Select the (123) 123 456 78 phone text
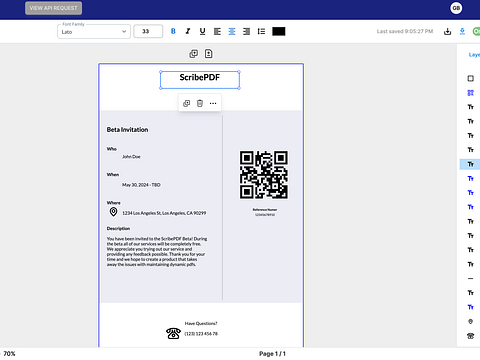Viewport: 480px width, 360px height. click(201, 334)
